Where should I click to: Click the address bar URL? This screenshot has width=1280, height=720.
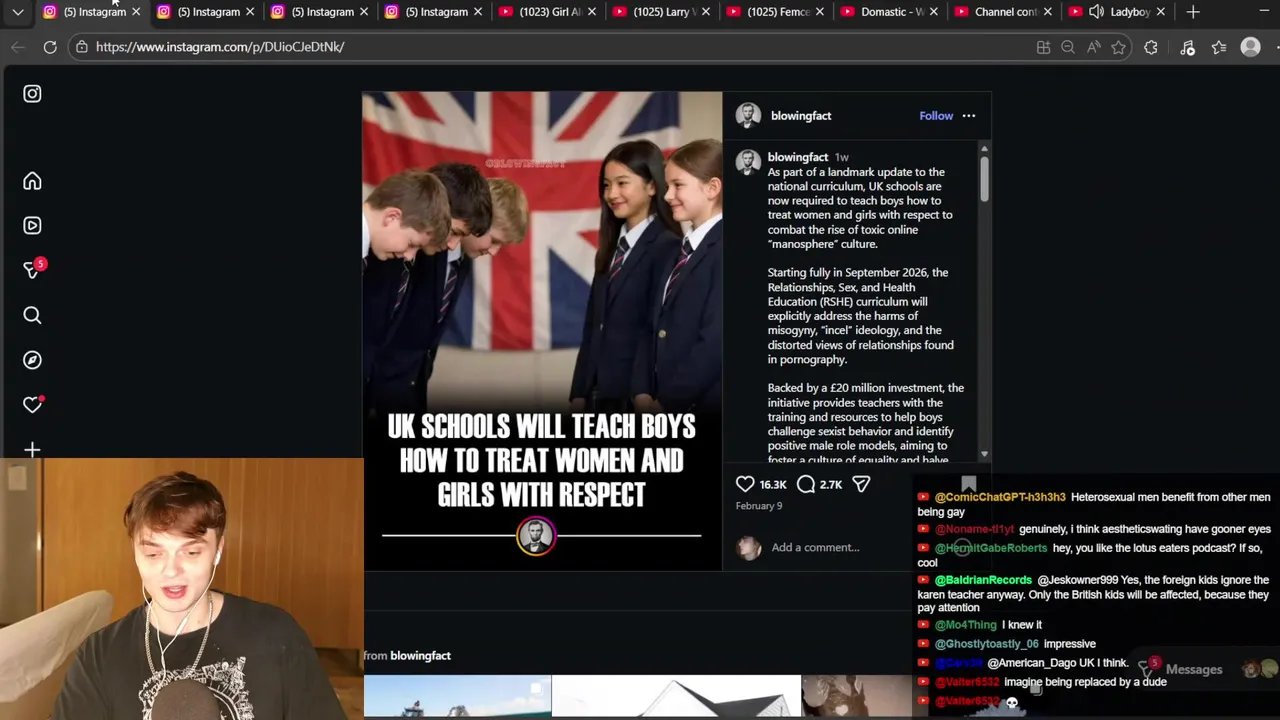click(x=220, y=47)
